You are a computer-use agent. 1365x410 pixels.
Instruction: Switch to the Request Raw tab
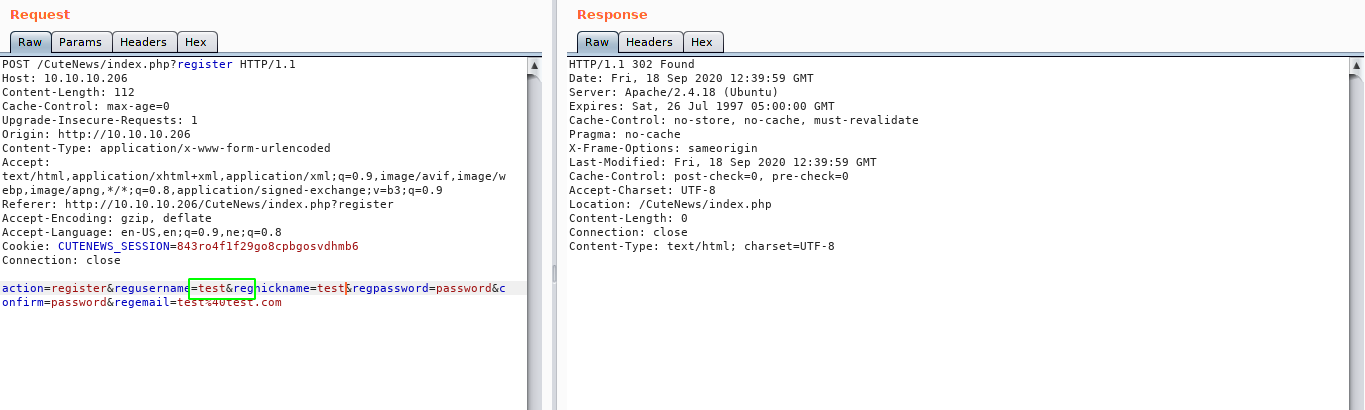(x=30, y=42)
